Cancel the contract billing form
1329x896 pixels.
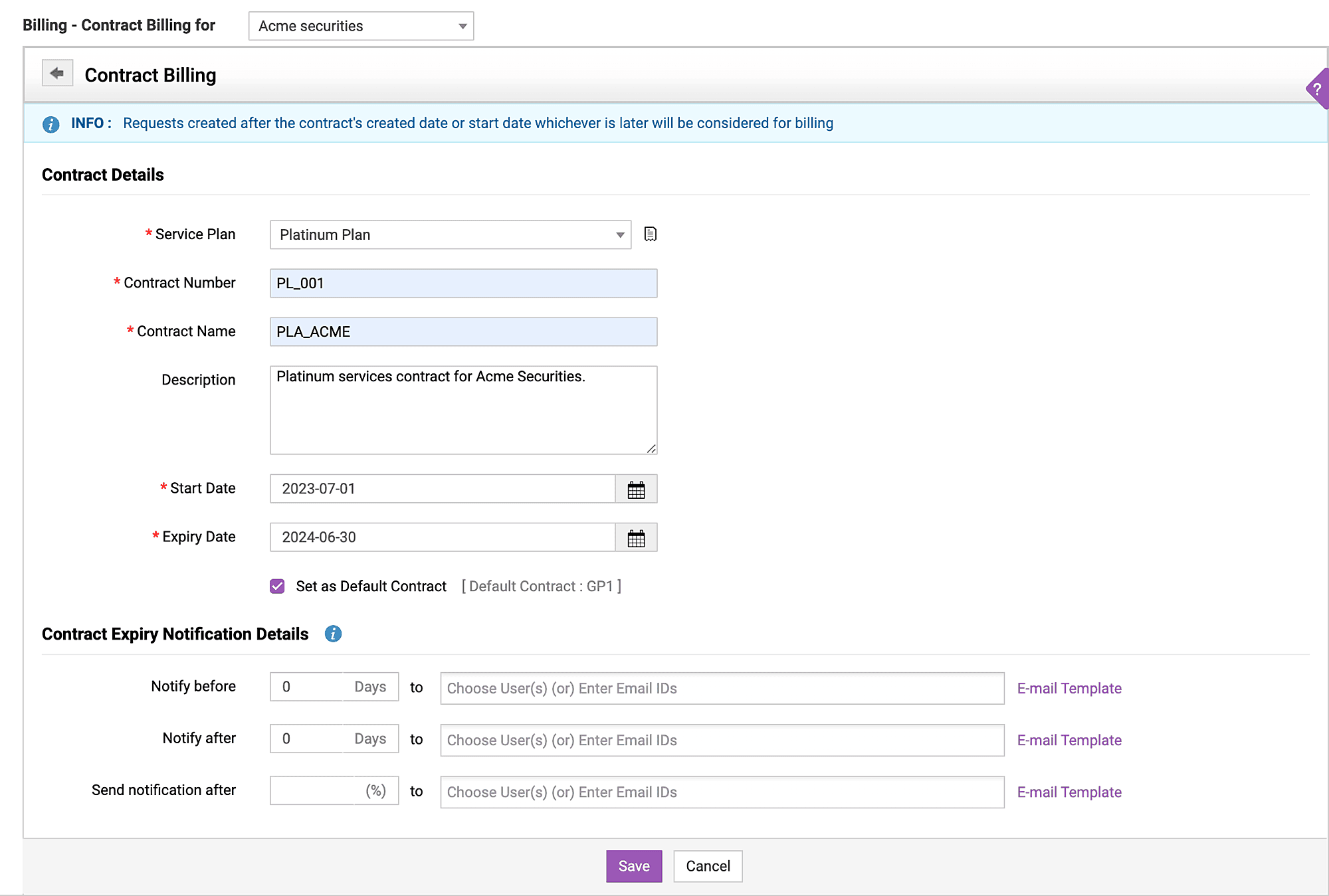click(x=708, y=866)
